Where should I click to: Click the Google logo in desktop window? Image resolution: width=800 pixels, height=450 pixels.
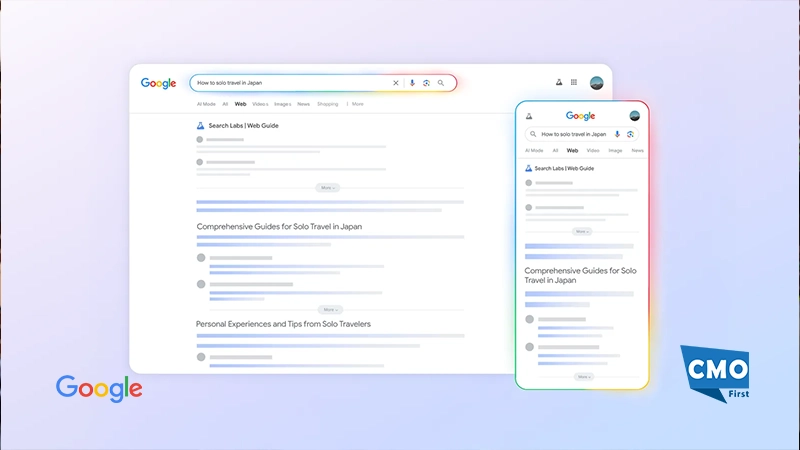(158, 83)
